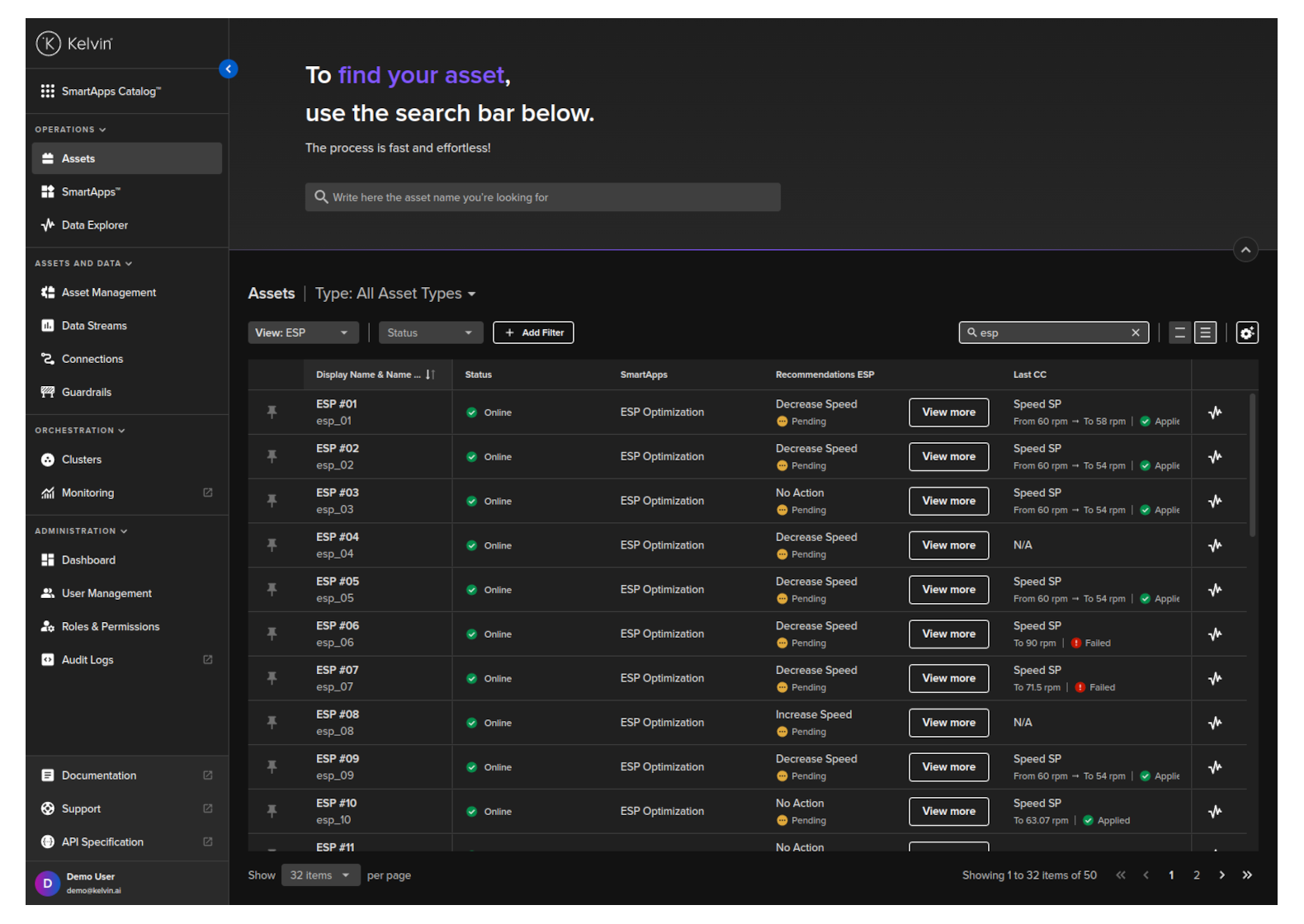Screen dimensions: 1304x924
Task: Open data explorer waveform icon for ESP #03
Action: click(x=1215, y=501)
